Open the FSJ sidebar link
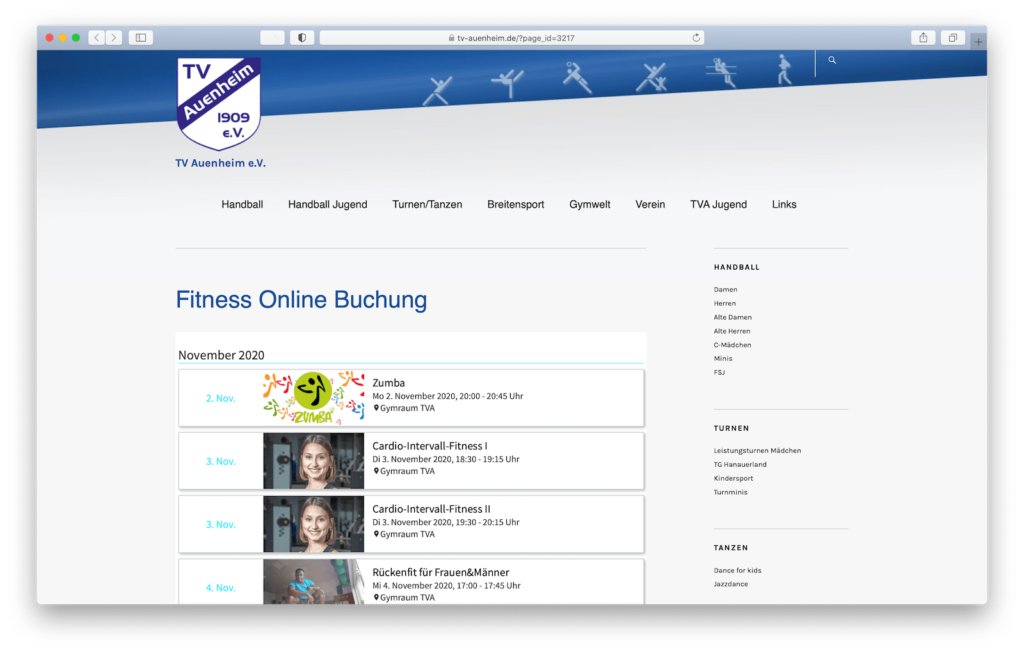 pyautogui.click(x=719, y=372)
